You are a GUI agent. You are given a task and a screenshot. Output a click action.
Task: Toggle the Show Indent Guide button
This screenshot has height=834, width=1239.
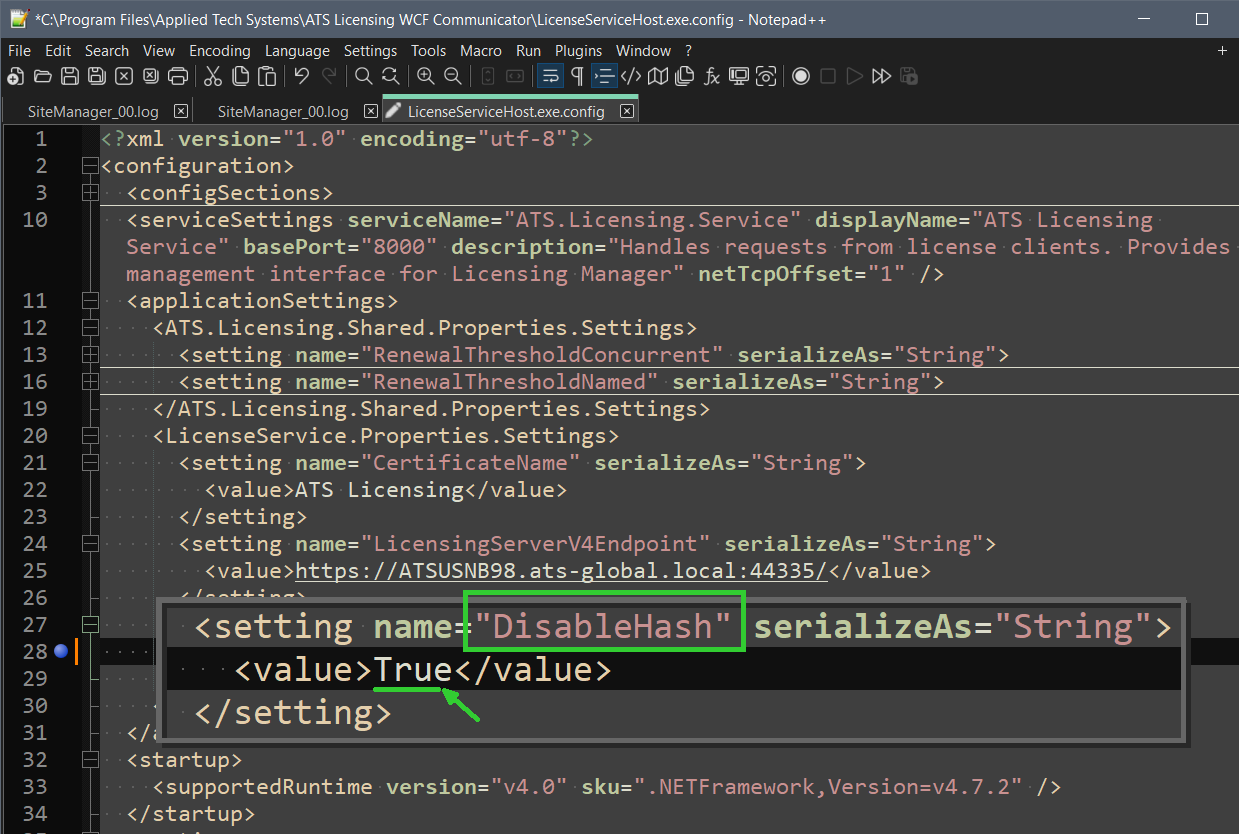click(604, 77)
